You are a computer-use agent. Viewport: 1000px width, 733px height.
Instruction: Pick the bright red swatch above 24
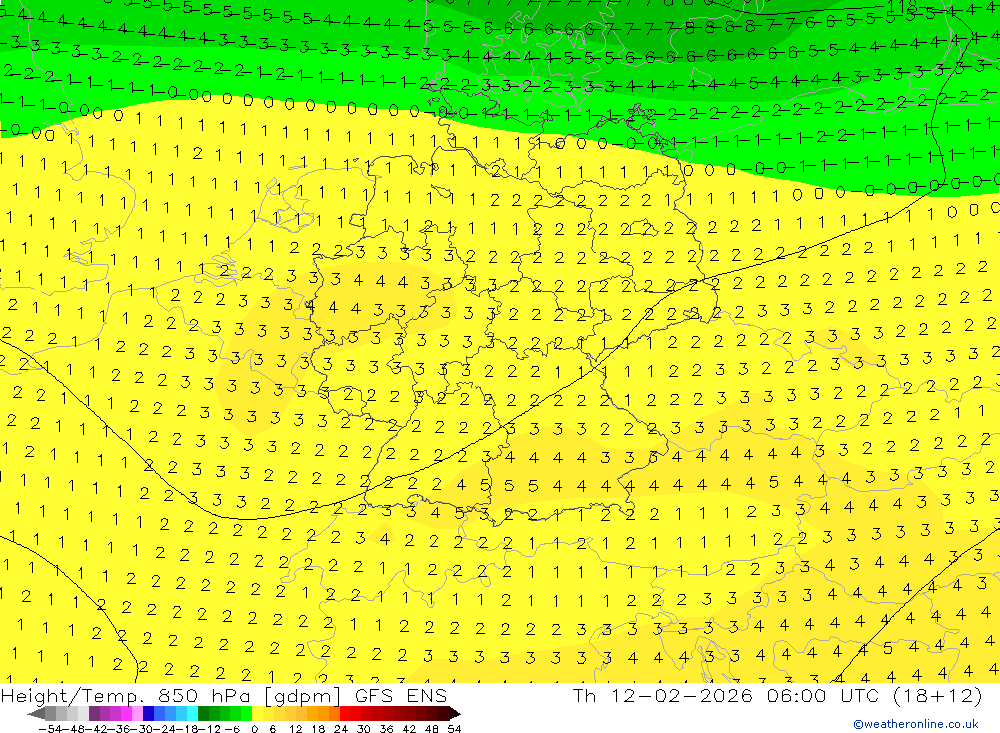pyautogui.click(x=345, y=713)
